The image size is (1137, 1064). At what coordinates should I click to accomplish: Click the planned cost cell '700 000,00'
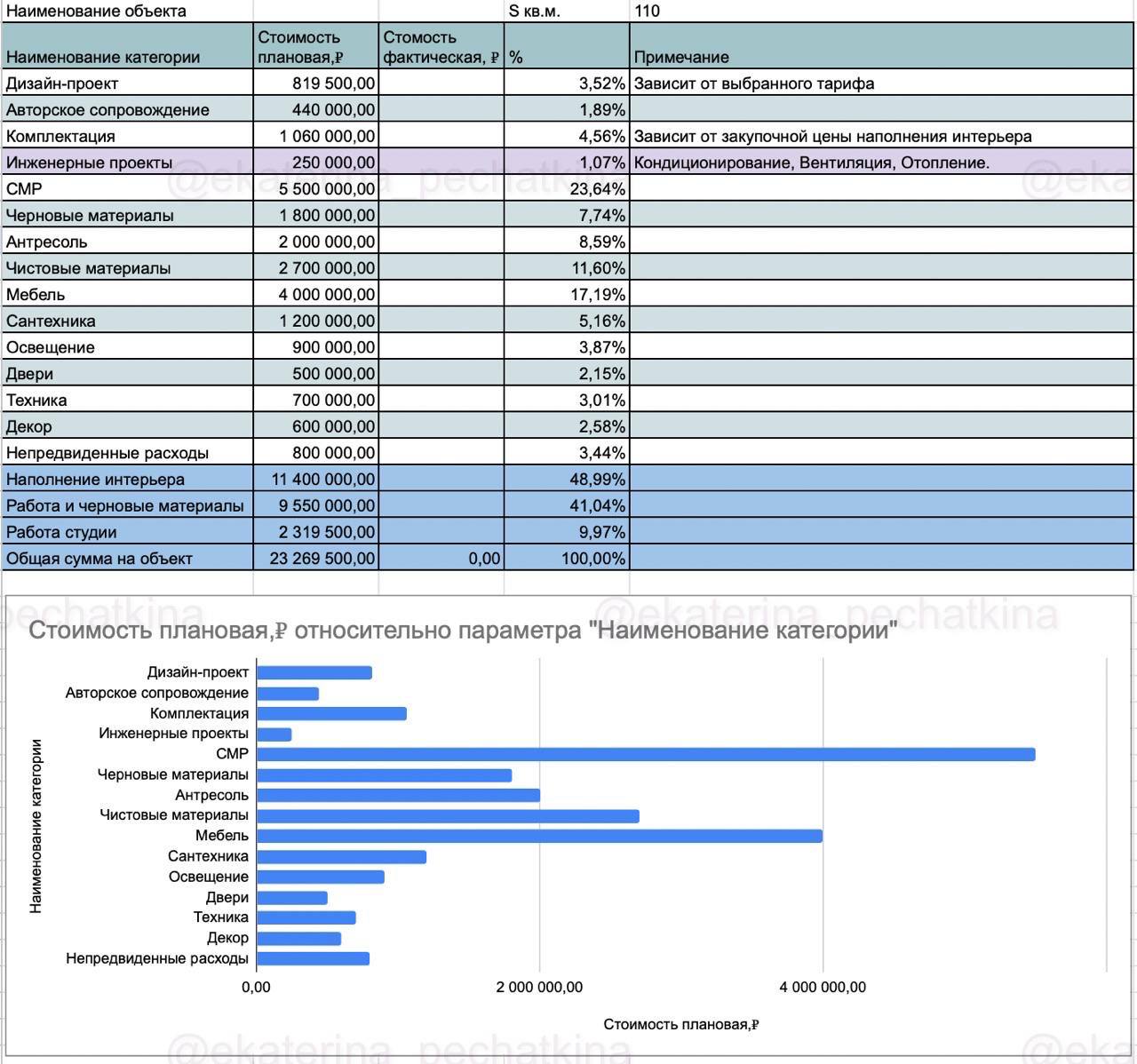tap(316, 400)
